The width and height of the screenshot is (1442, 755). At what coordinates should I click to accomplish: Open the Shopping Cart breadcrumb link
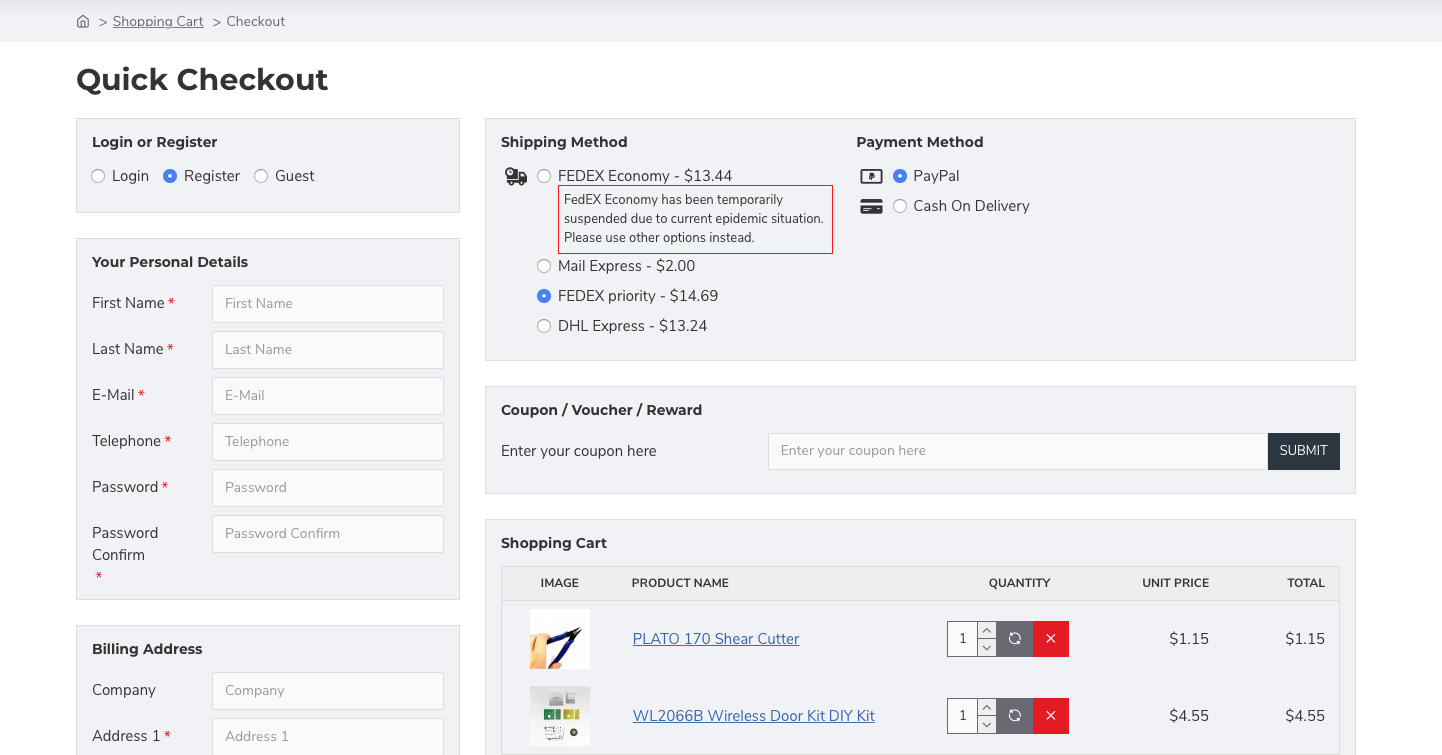pos(158,21)
